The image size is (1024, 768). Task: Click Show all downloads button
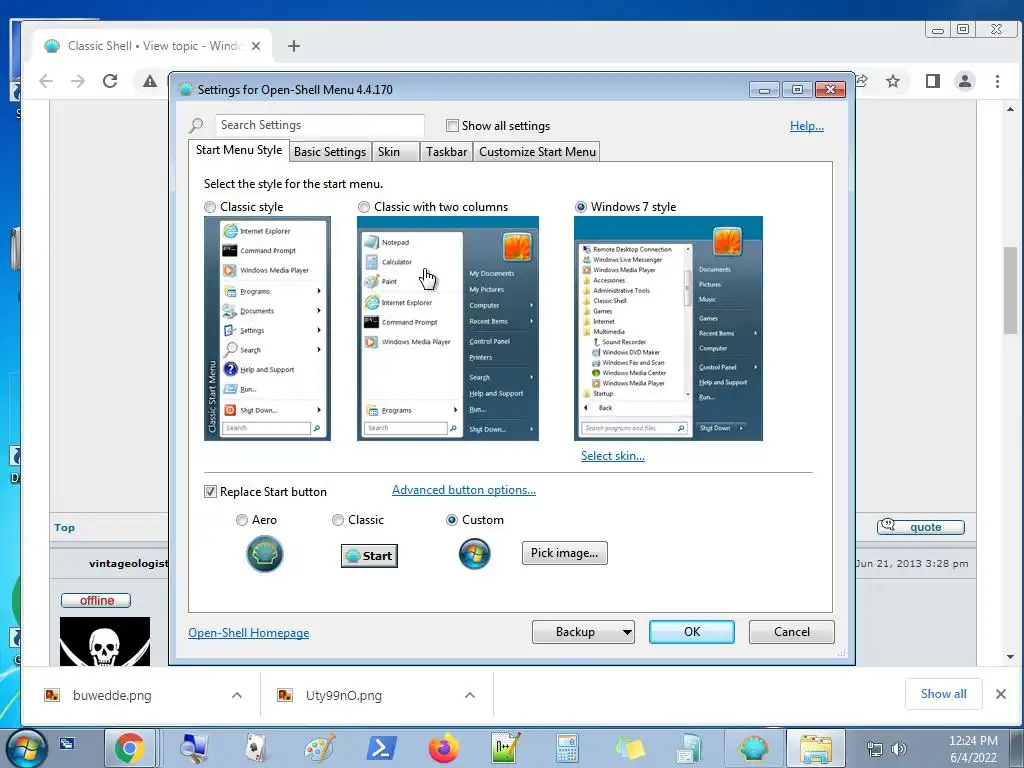(x=944, y=694)
